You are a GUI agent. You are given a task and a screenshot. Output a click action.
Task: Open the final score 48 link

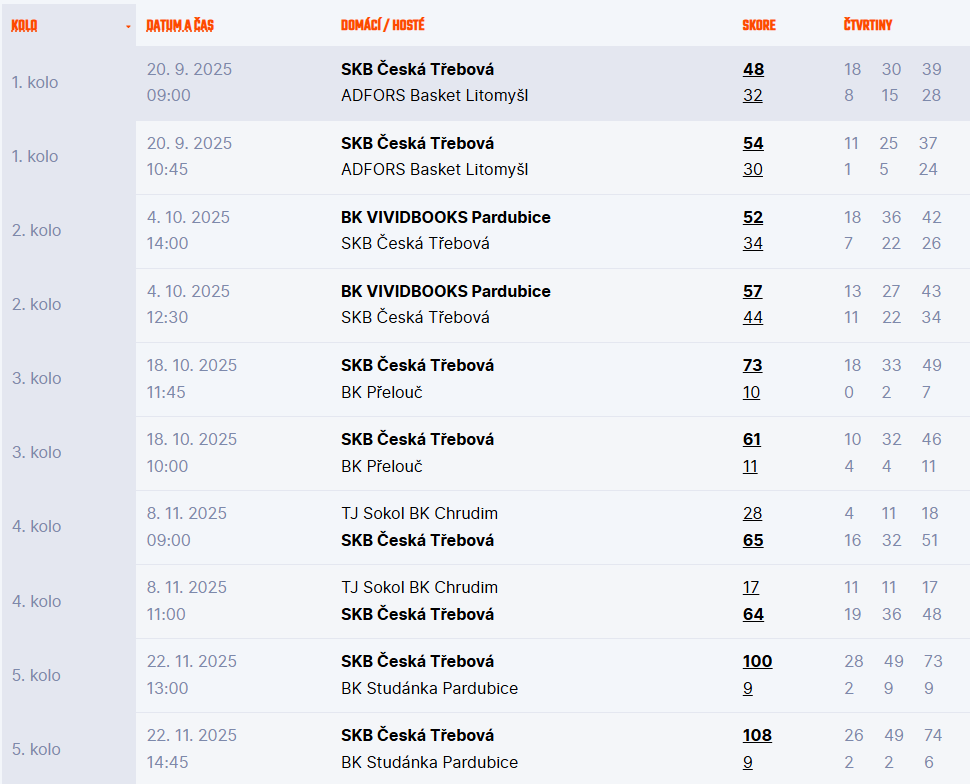pyautogui.click(x=753, y=69)
